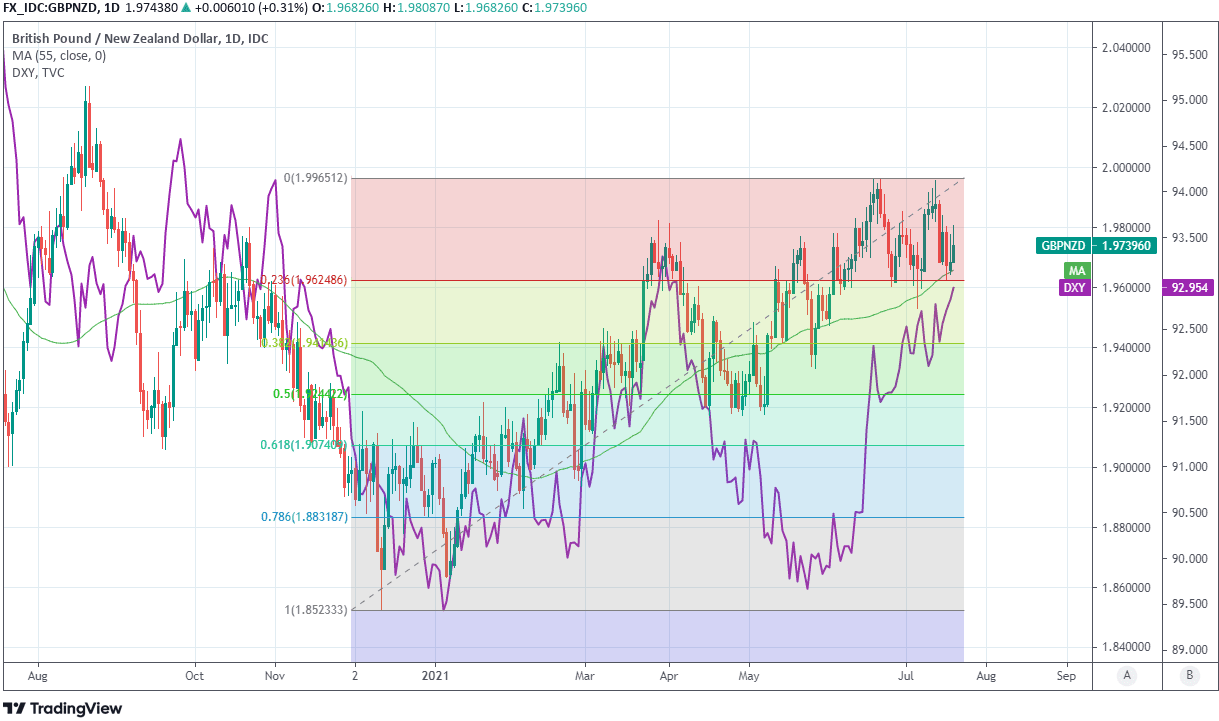Click the 0(1.996512) Fibonacci level label
Image resolution: width=1219 pixels, height=721 pixels.
coord(315,178)
